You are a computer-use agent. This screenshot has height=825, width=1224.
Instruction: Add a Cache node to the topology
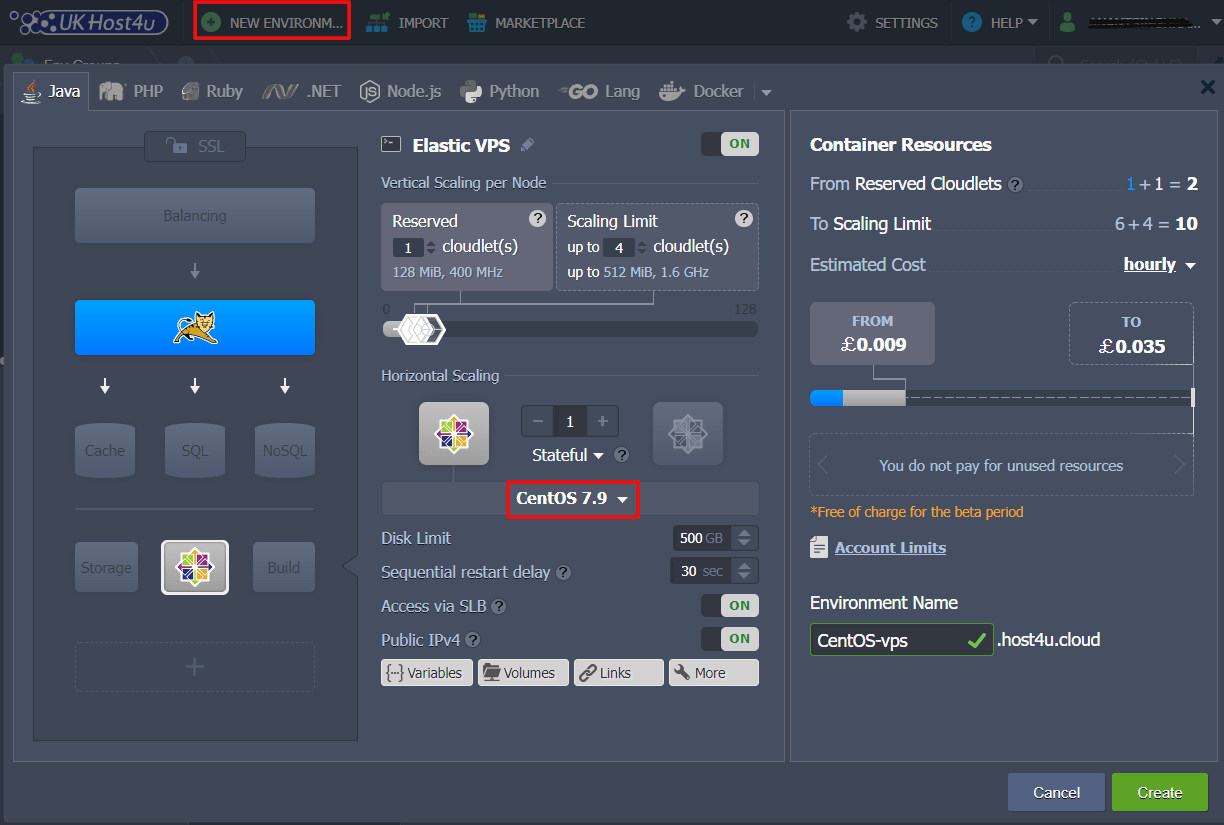pos(105,450)
